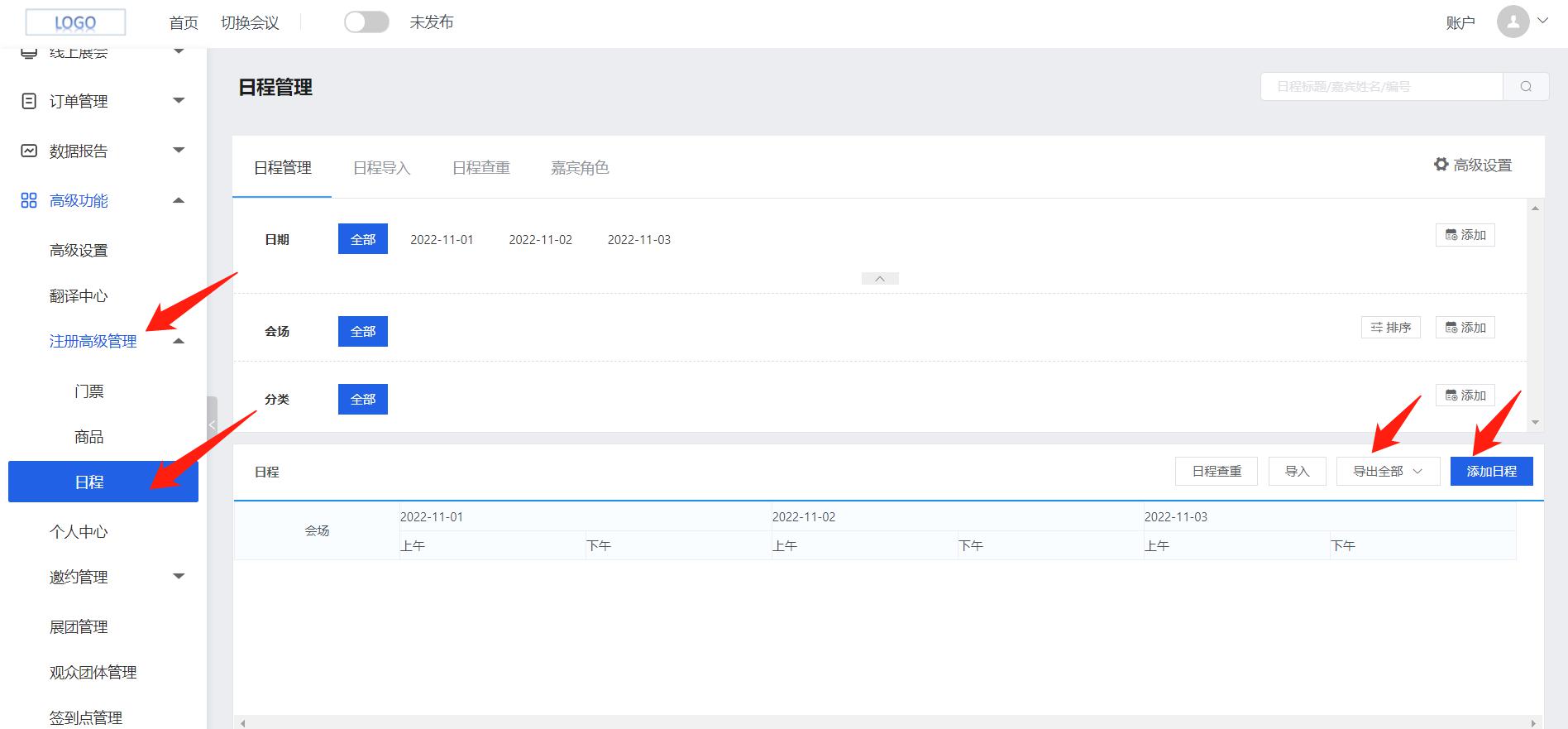Viewport: 1568px width, 729px height.
Task: Open the 导出全部 dropdown
Action: (1388, 471)
